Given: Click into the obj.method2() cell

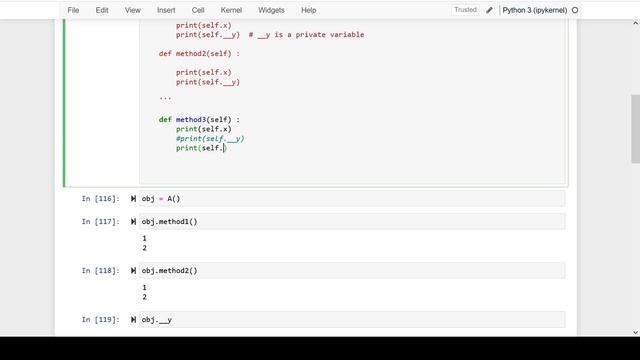Looking at the screenshot, I should [352, 271].
